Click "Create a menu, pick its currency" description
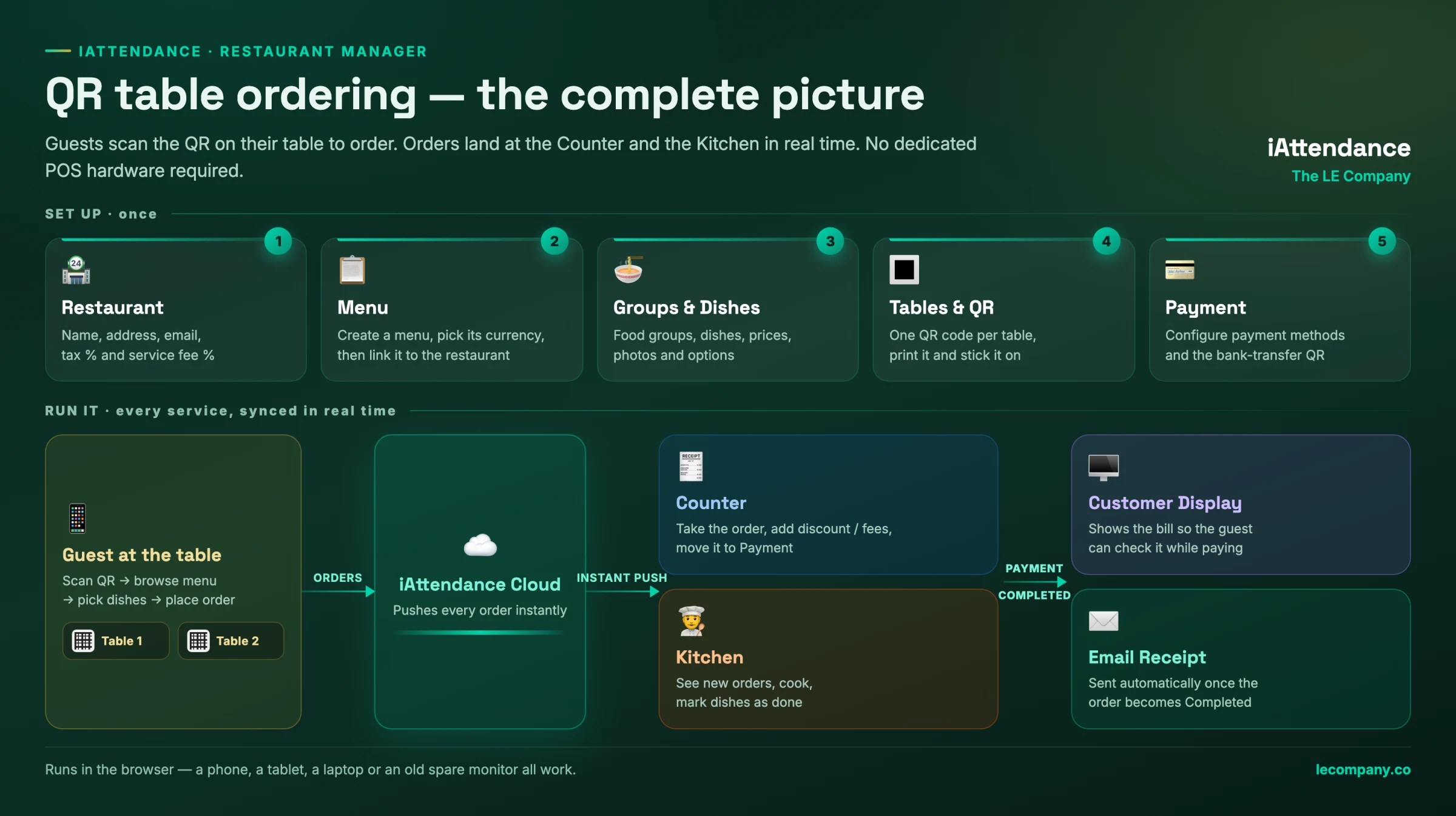The image size is (1456, 816). point(440,345)
